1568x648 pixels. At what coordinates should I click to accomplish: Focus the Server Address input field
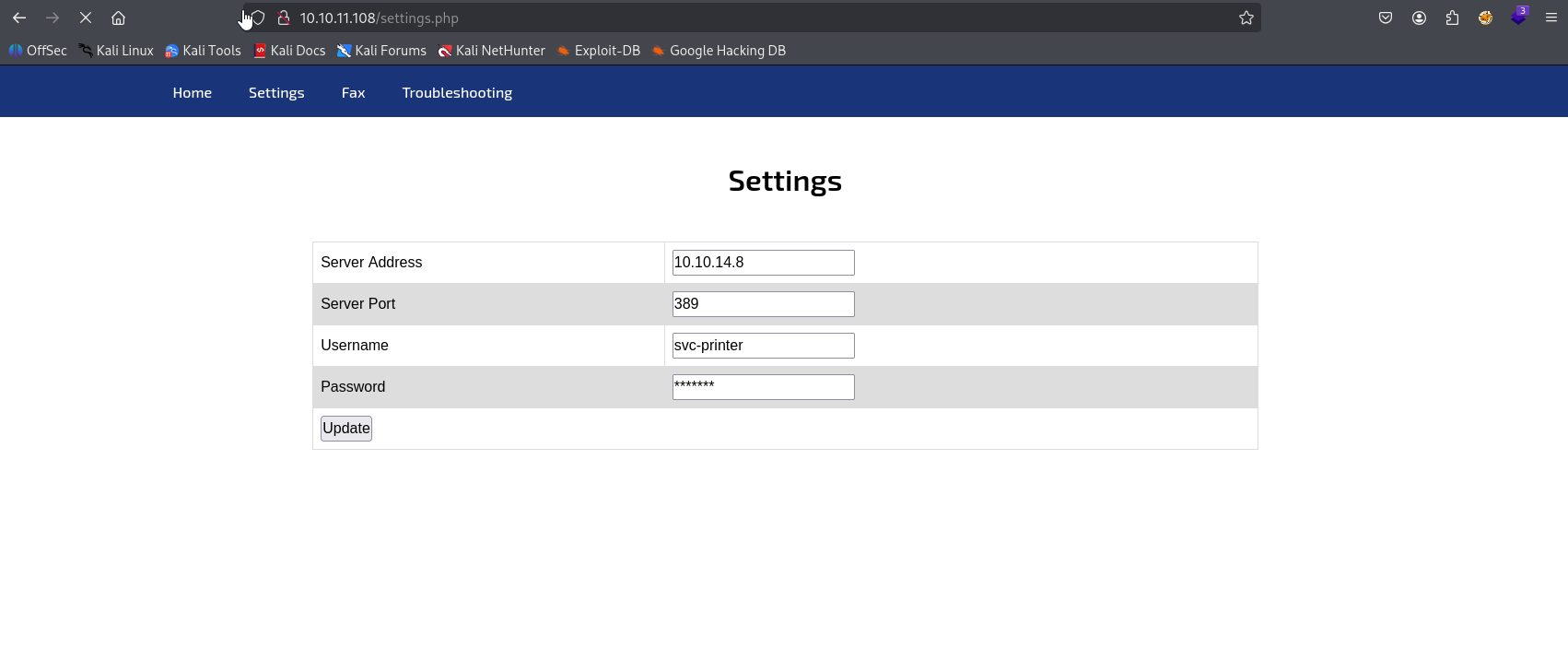point(764,263)
